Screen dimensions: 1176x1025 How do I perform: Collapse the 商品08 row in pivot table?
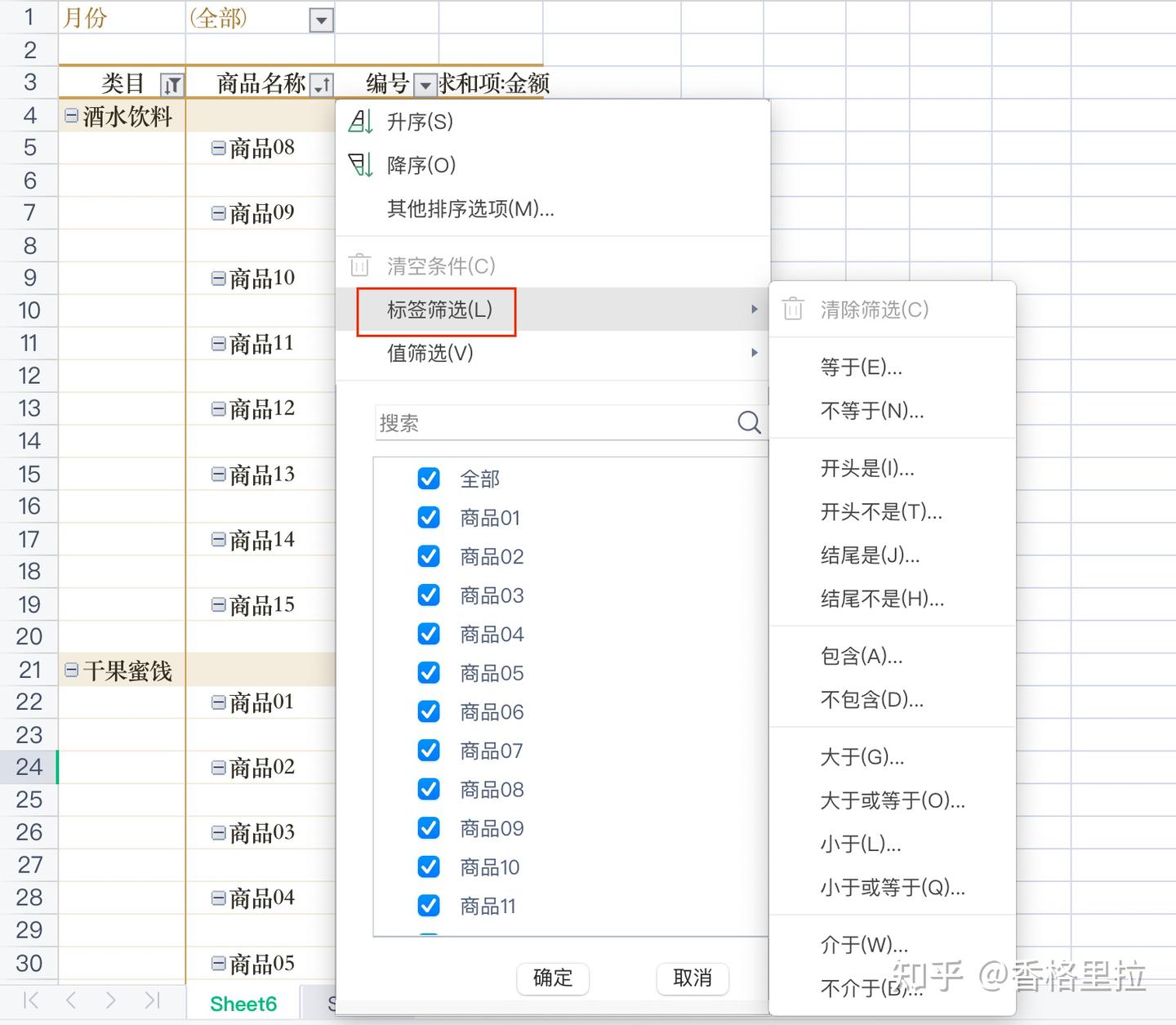pos(218,148)
